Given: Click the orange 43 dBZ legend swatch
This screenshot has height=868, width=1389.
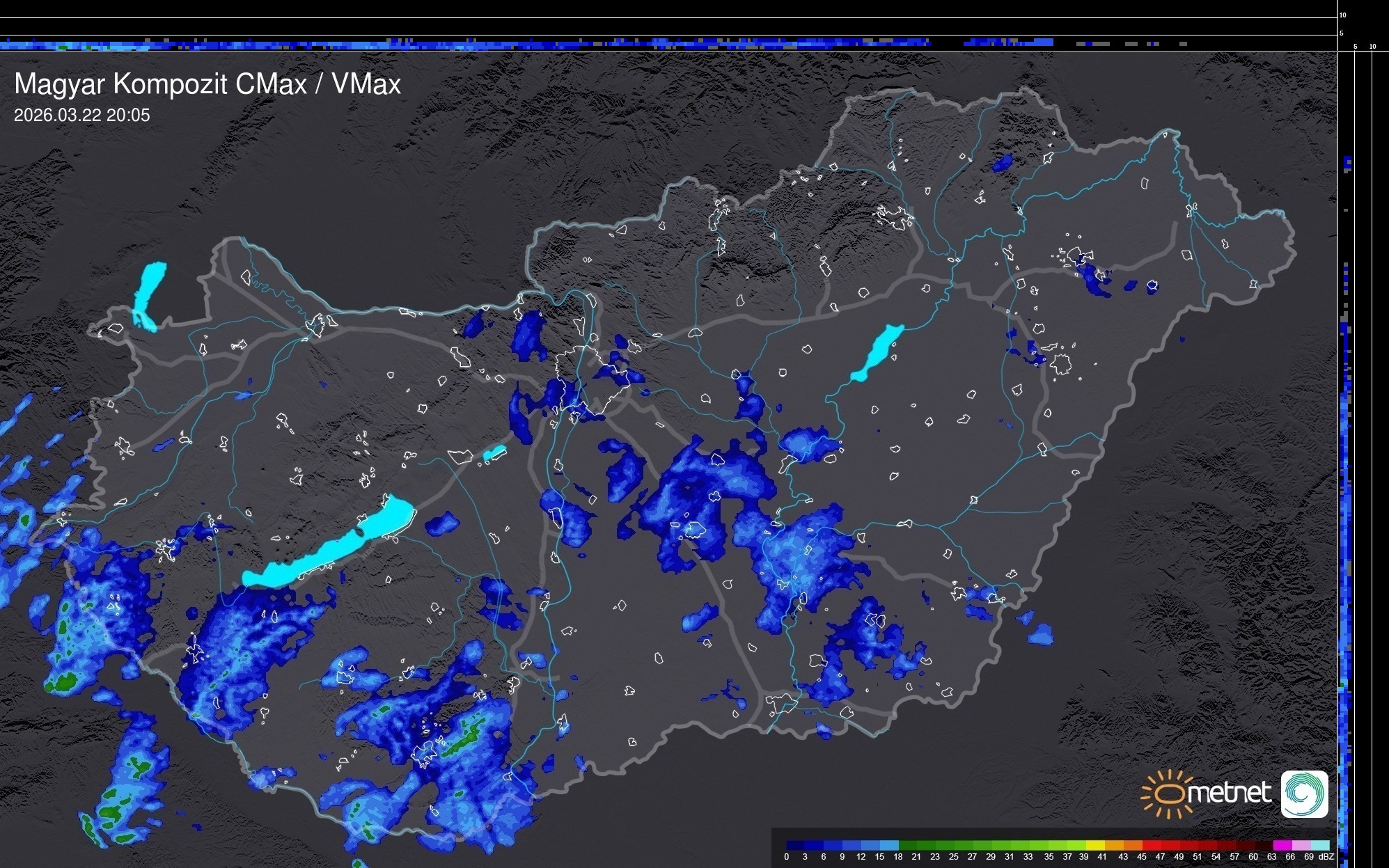Looking at the screenshot, I should (x=1132, y=845).
